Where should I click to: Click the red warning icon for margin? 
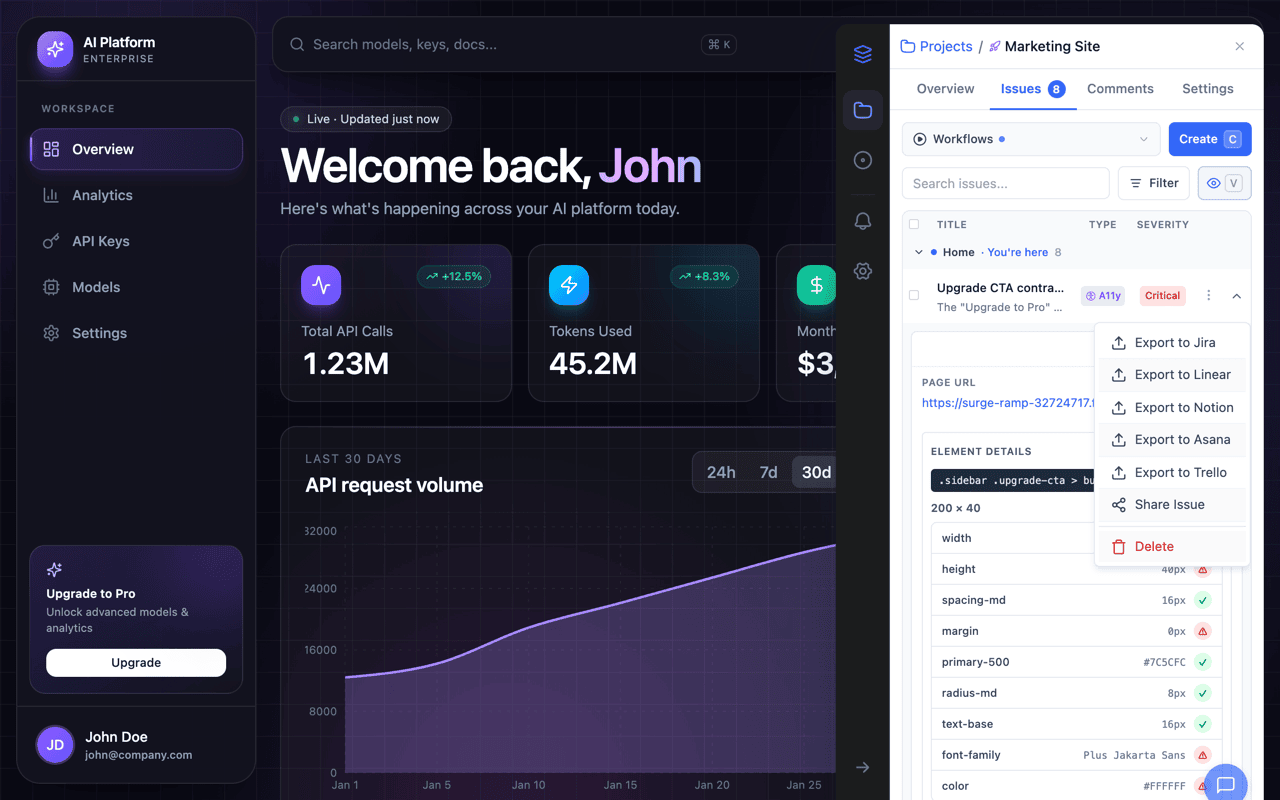point(1203,631)
